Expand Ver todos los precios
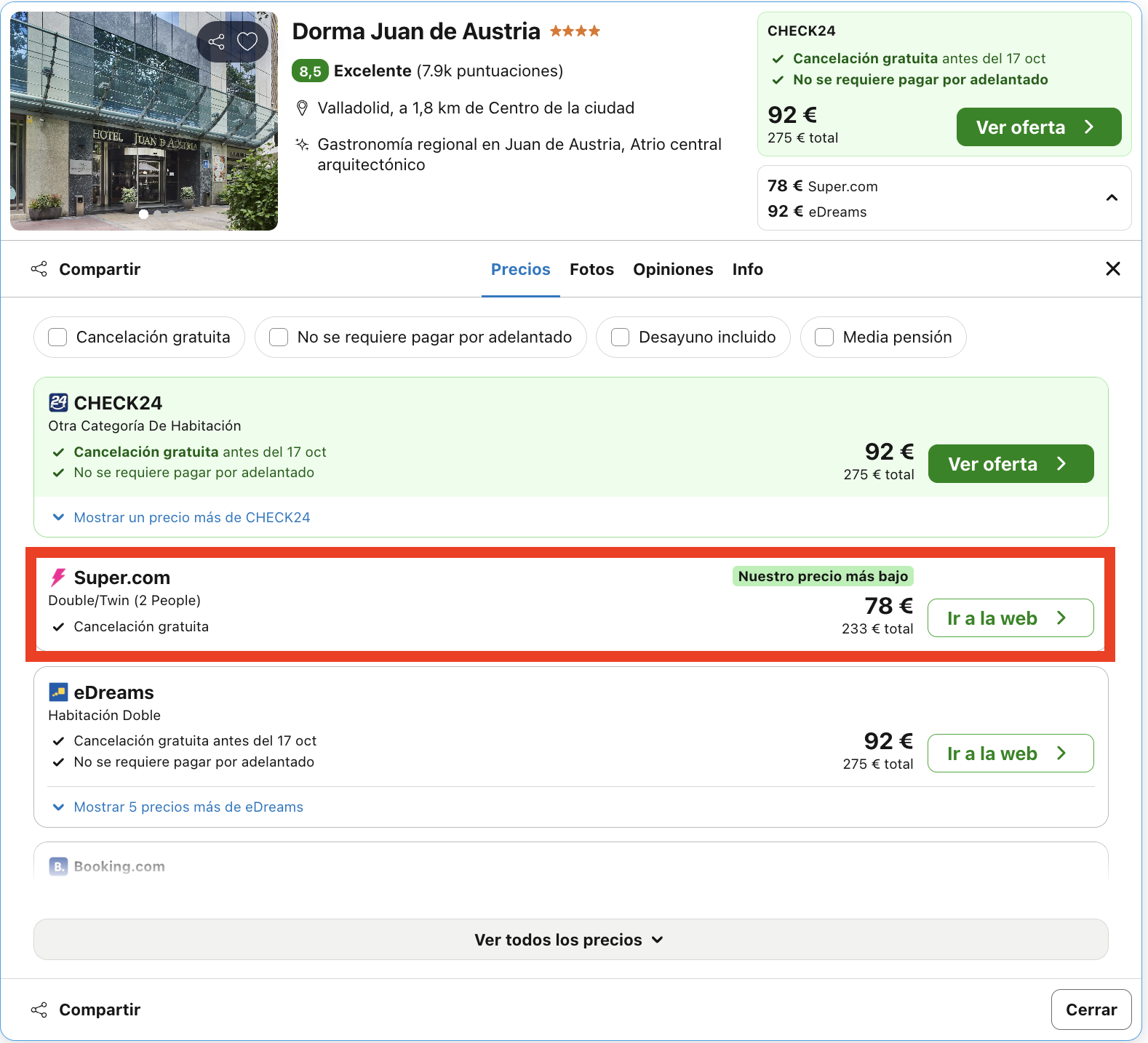The image size is (1148, 1043). [x=570, y=940]
